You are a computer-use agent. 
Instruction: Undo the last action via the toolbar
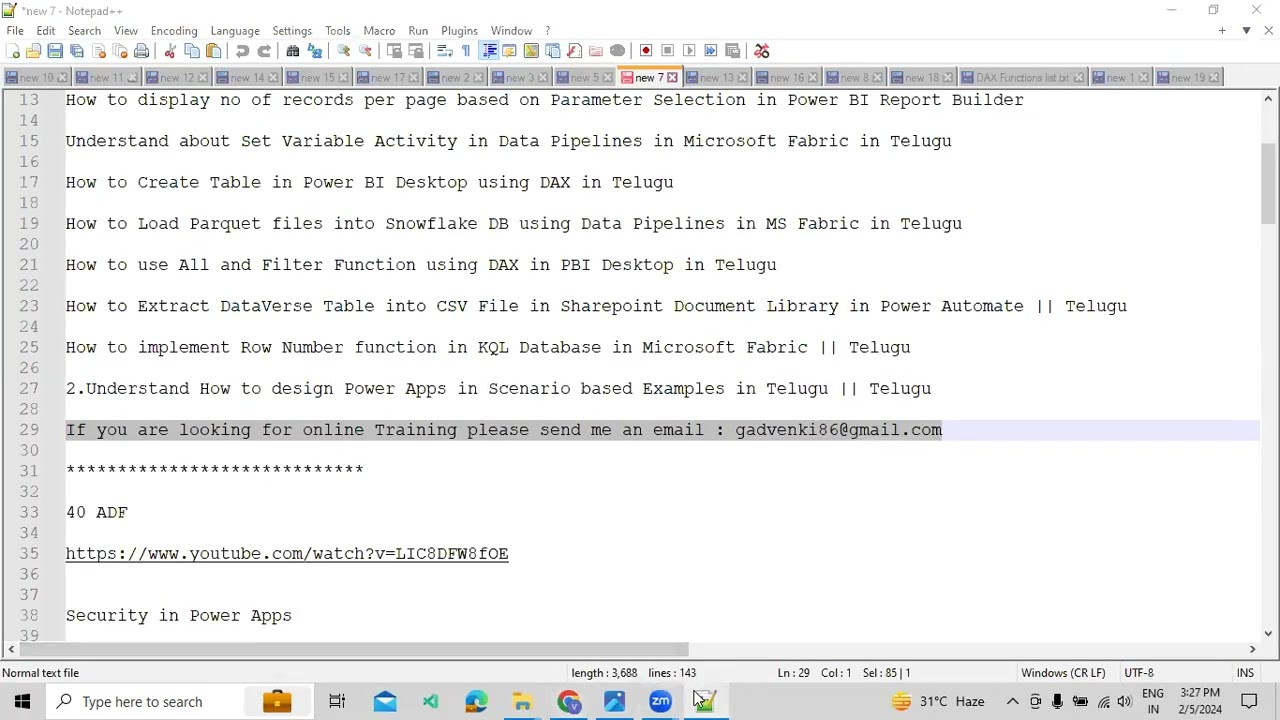(242, 51)
